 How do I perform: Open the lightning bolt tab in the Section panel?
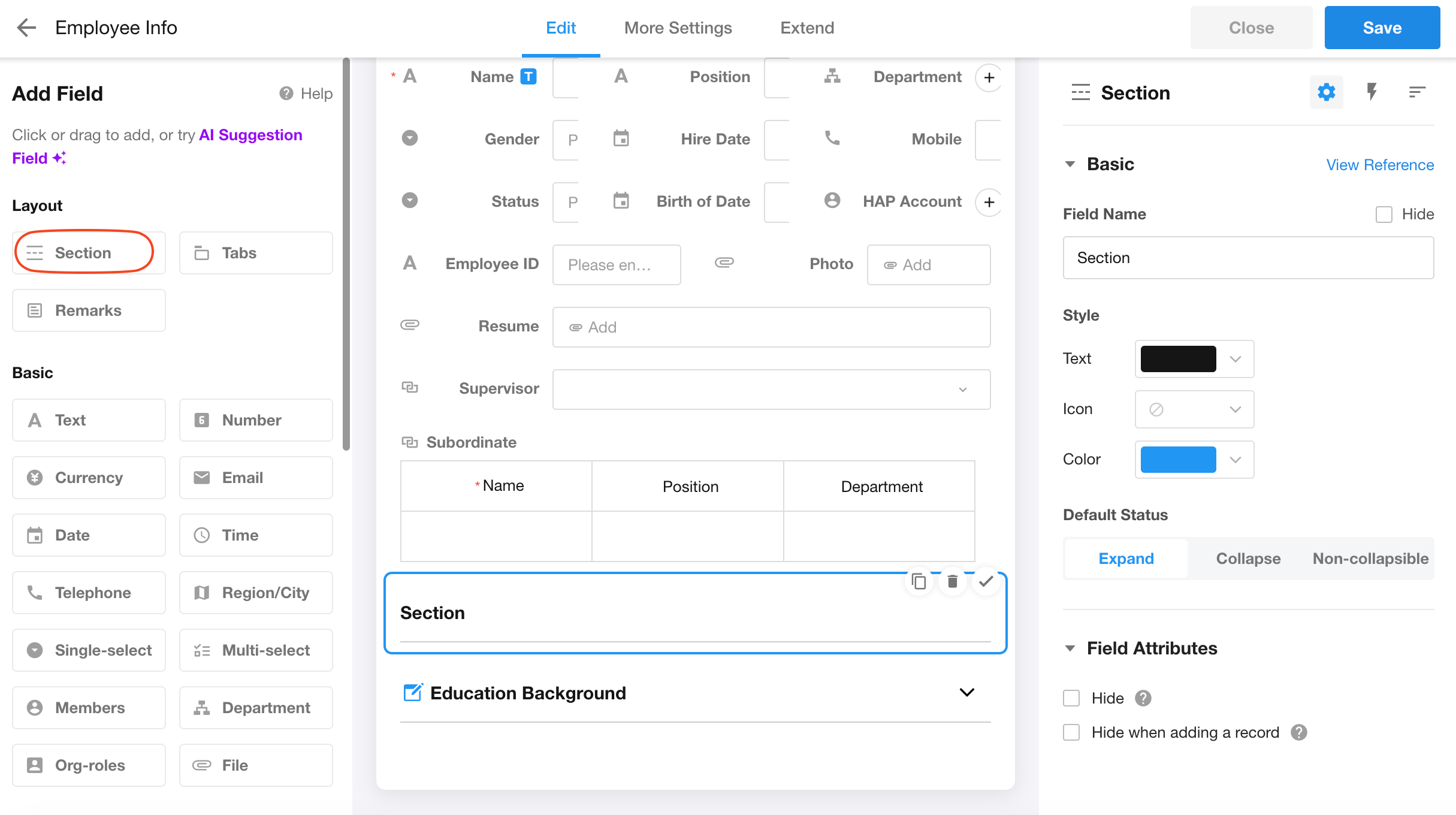1372,92
